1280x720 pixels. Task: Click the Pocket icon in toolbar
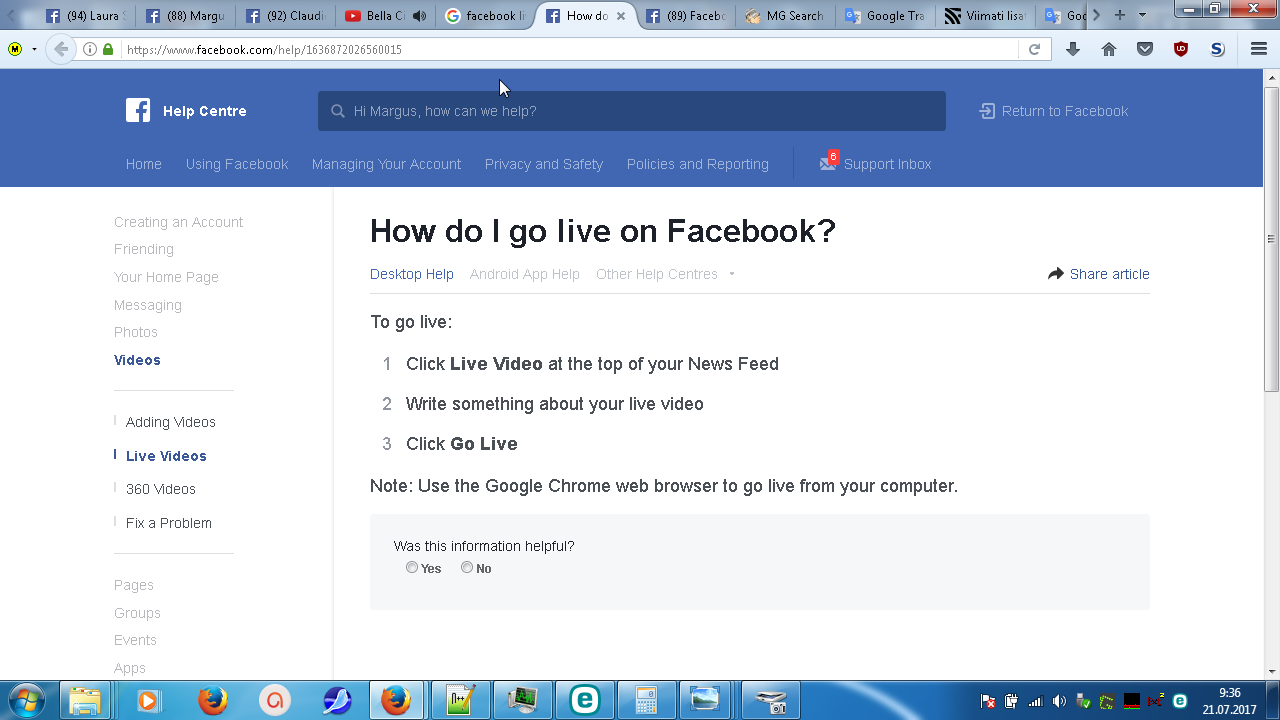(1145, 49)
